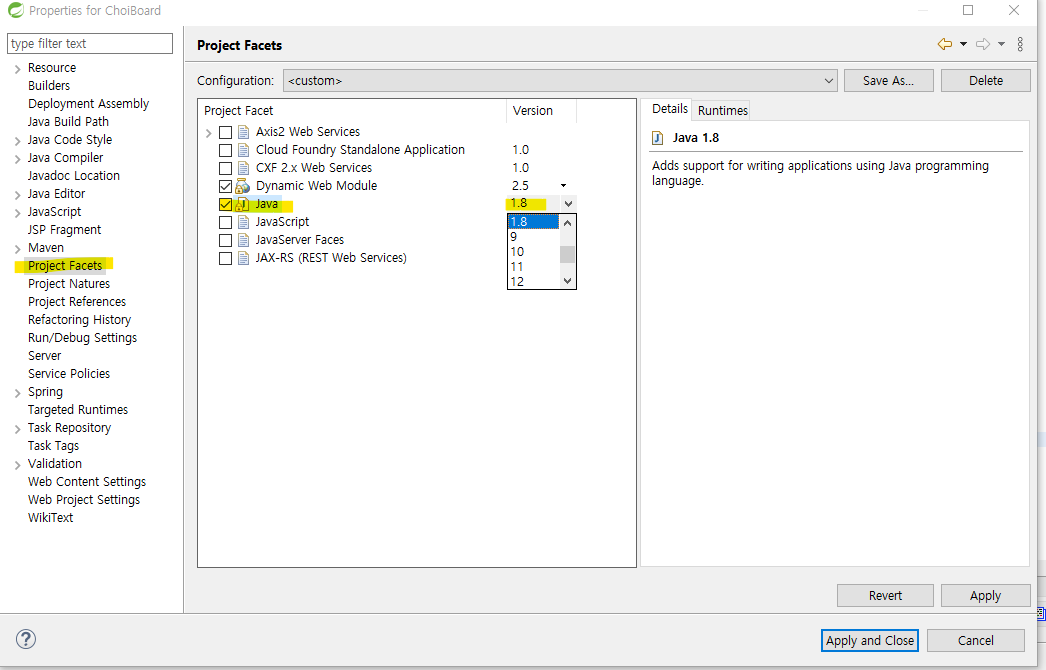Expand the Spring tree node
Viewport: 1046px width, 670px height.
click(x=17, y=393)
